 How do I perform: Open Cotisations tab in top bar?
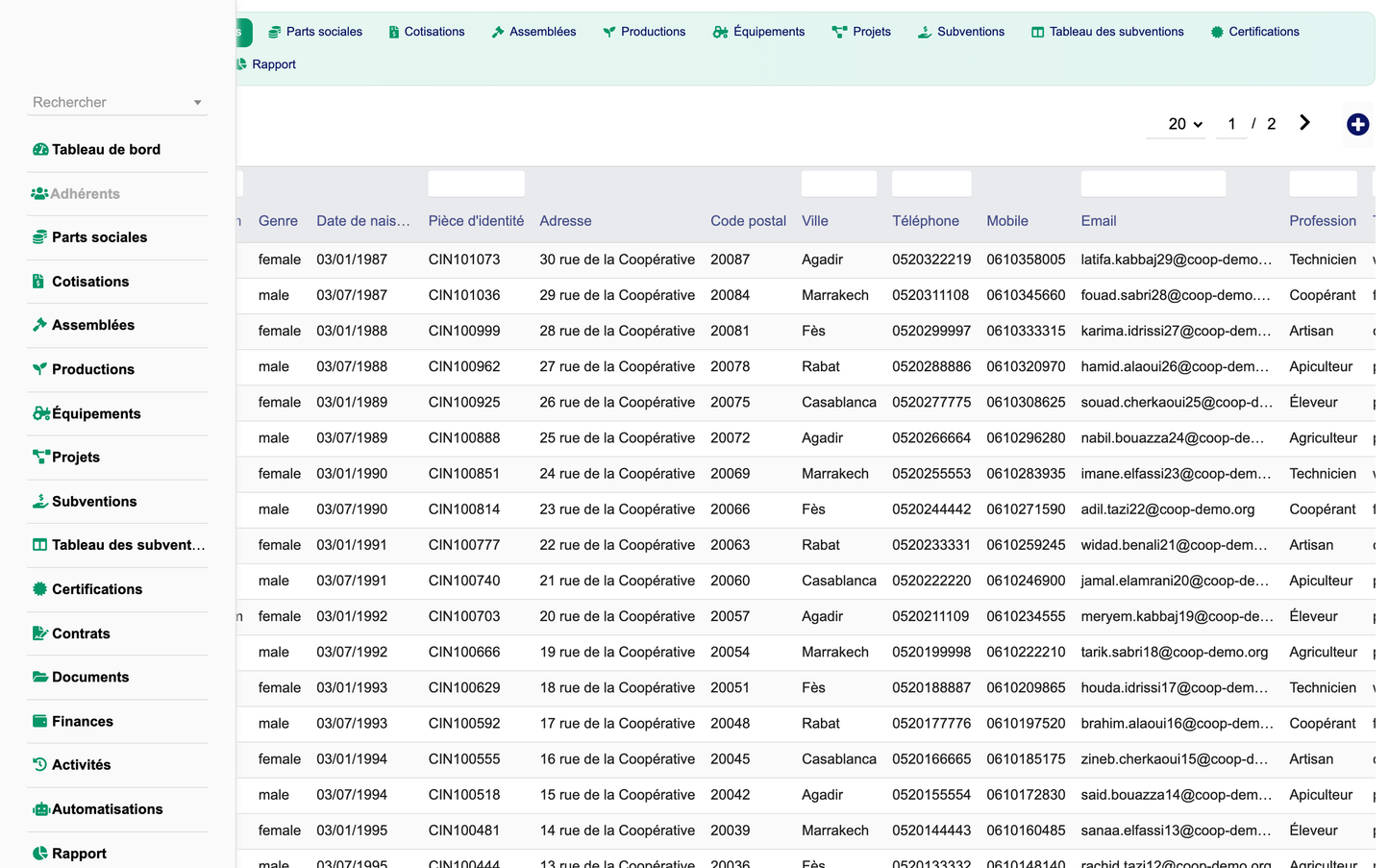[x=427, y=32]
